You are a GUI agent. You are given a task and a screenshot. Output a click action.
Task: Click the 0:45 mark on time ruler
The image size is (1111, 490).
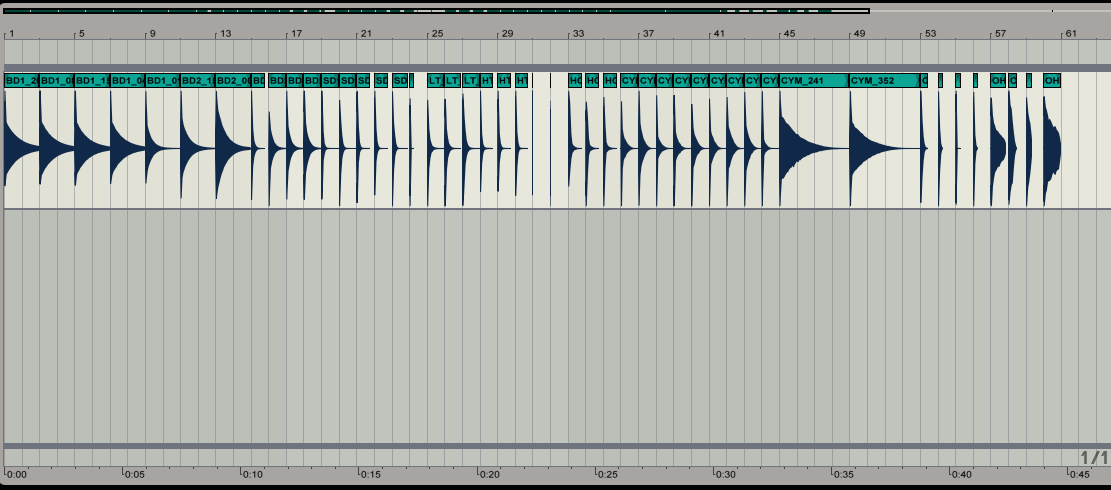(x=1079, y=474)
